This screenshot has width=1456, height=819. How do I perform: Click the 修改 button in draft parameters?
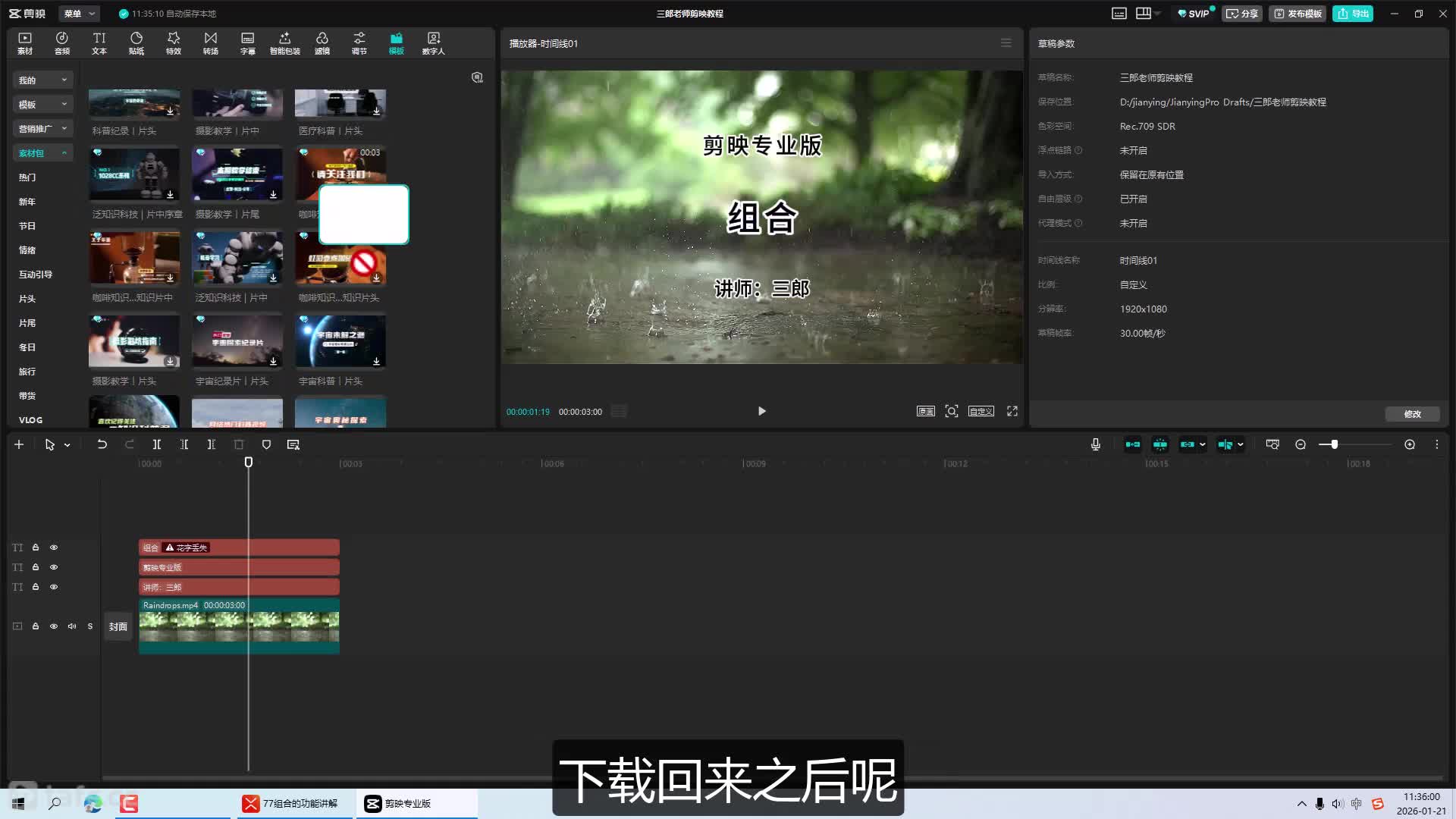[1412, 414]
